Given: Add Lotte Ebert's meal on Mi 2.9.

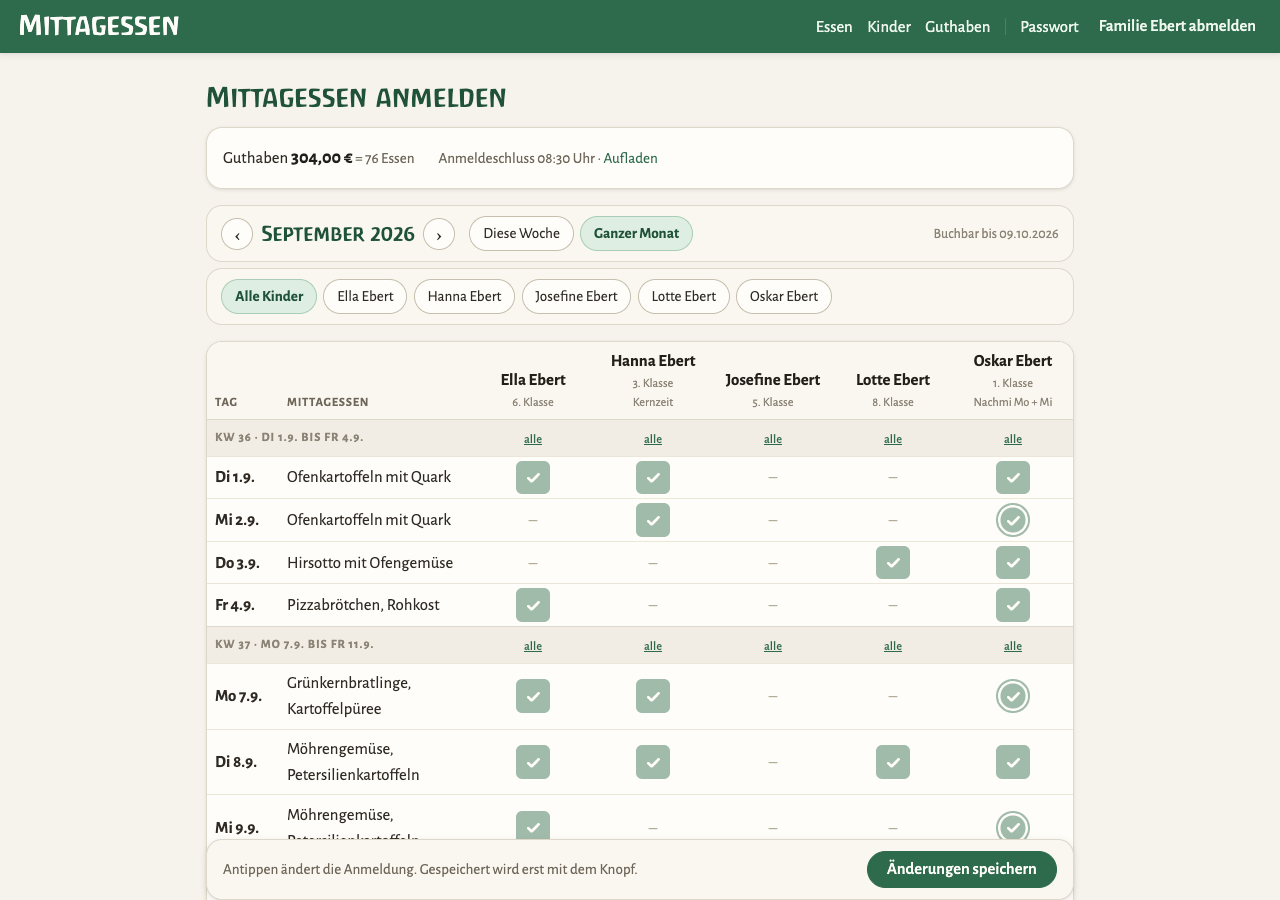Looking at the screenshot, I should point(893,520).
